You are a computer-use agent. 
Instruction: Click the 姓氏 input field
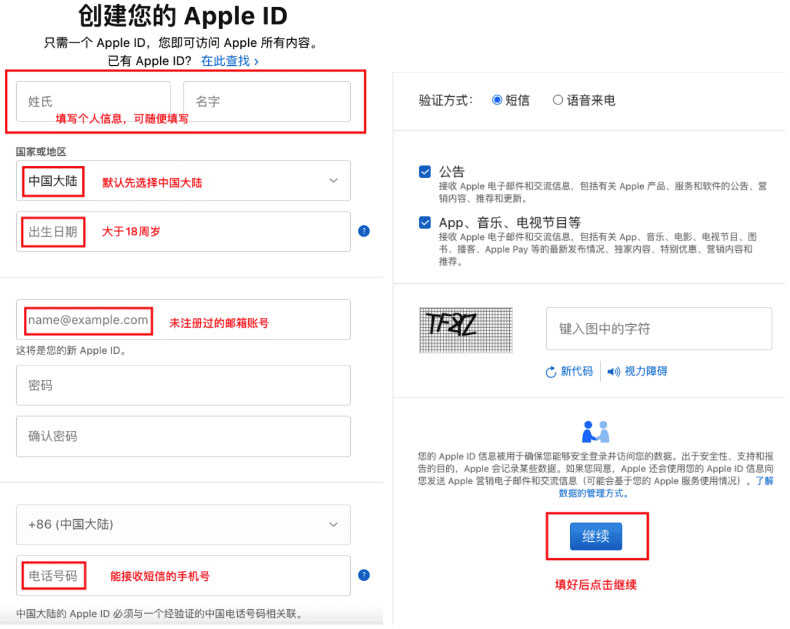93,101
